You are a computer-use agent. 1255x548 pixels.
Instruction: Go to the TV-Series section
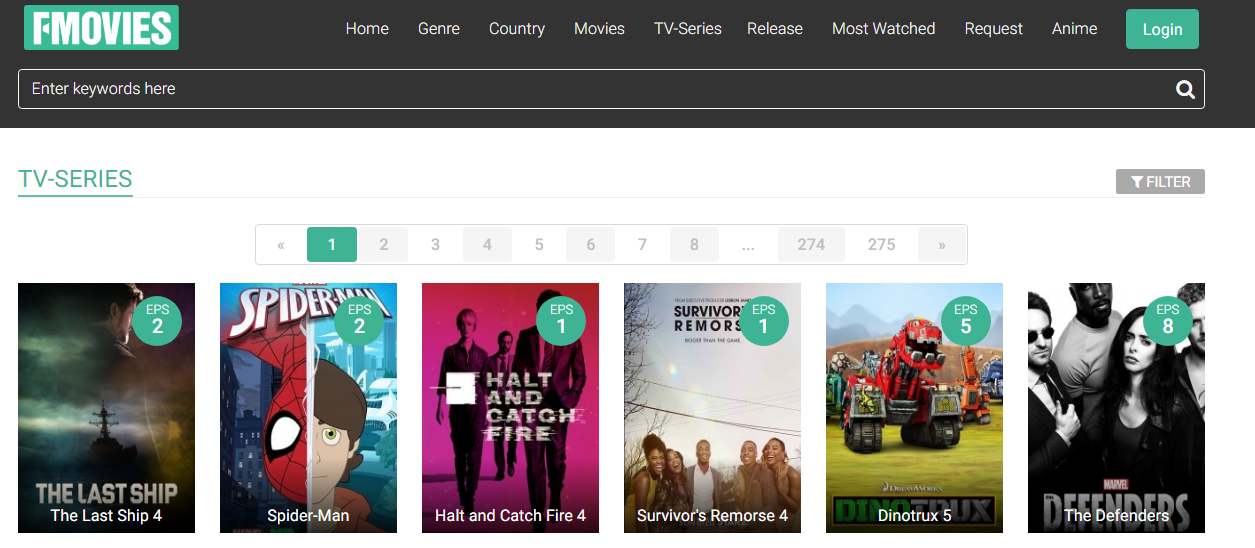688,29
